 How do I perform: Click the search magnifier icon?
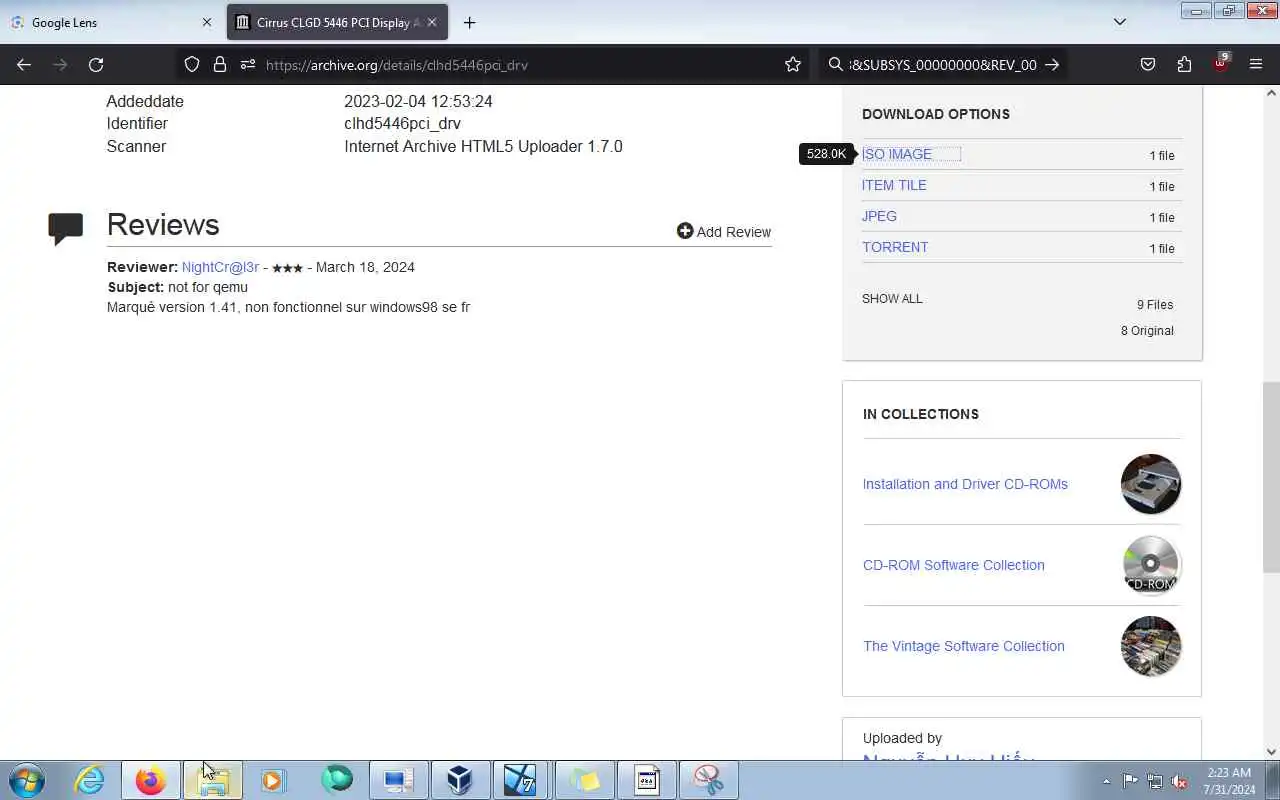point(836,64)
